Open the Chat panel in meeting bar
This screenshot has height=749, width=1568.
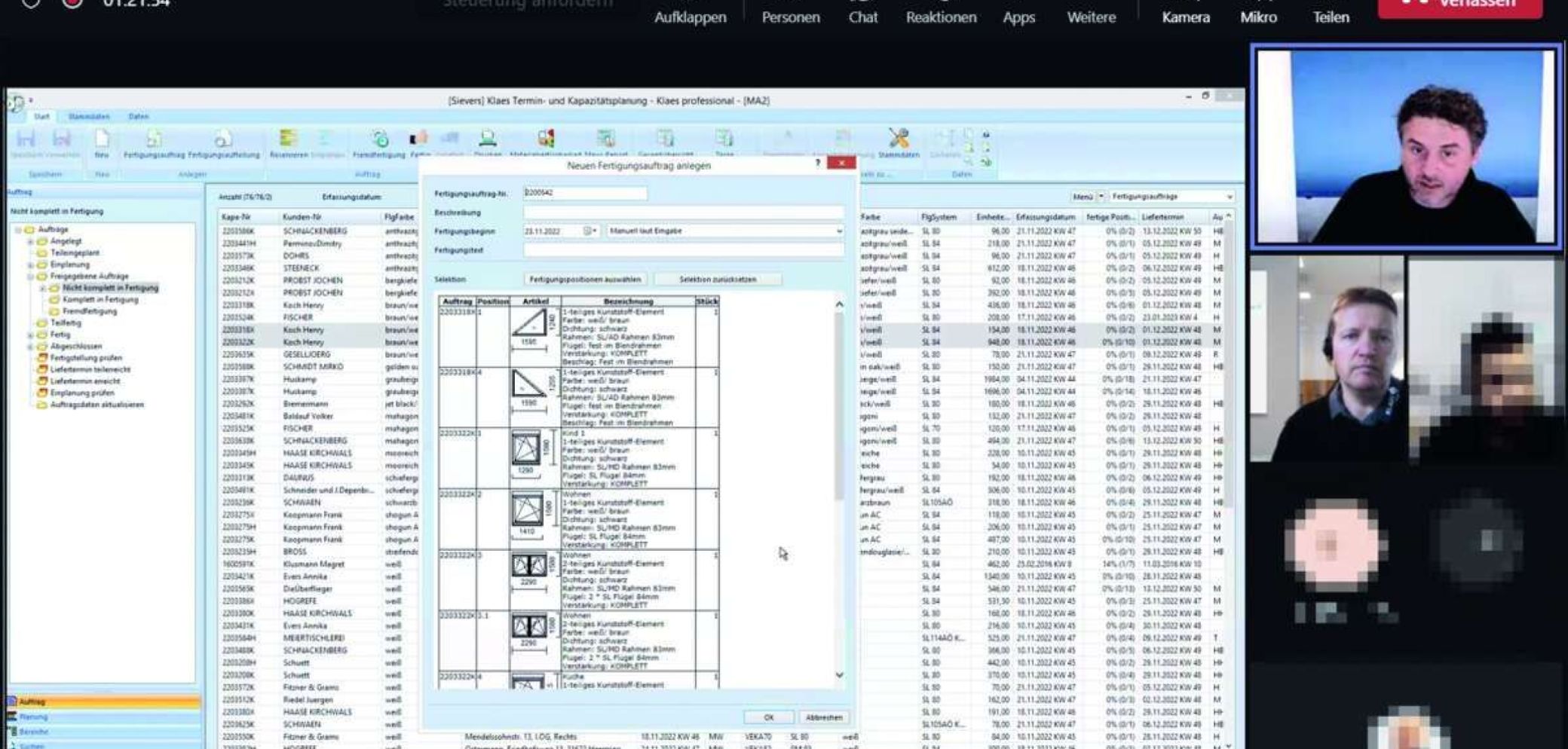862,17
